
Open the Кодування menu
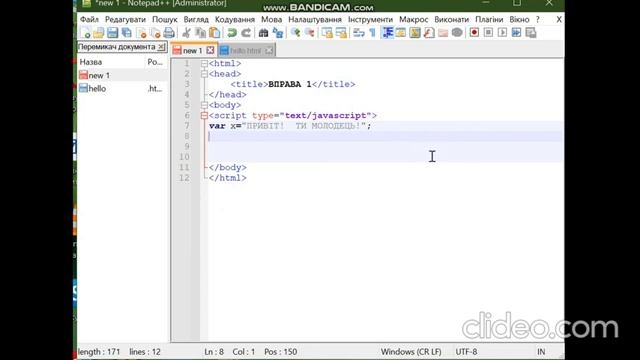235,20
